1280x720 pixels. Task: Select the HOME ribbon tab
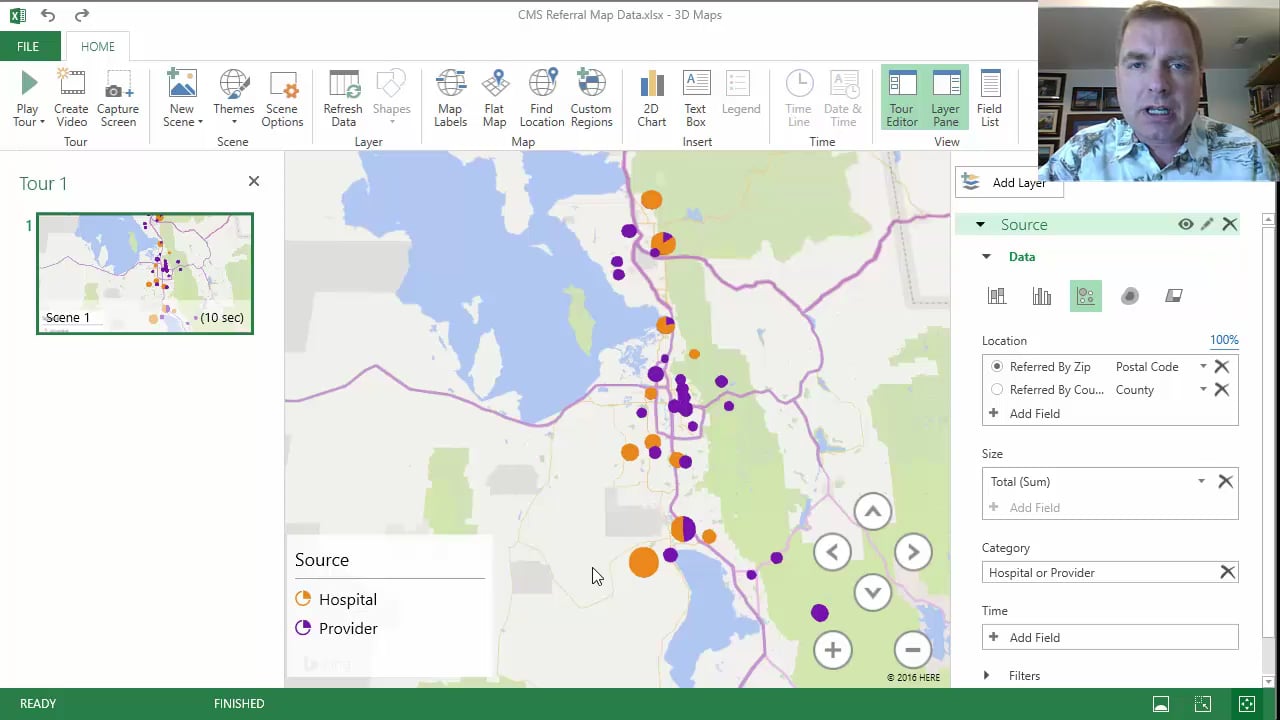[x=98, y=47]
